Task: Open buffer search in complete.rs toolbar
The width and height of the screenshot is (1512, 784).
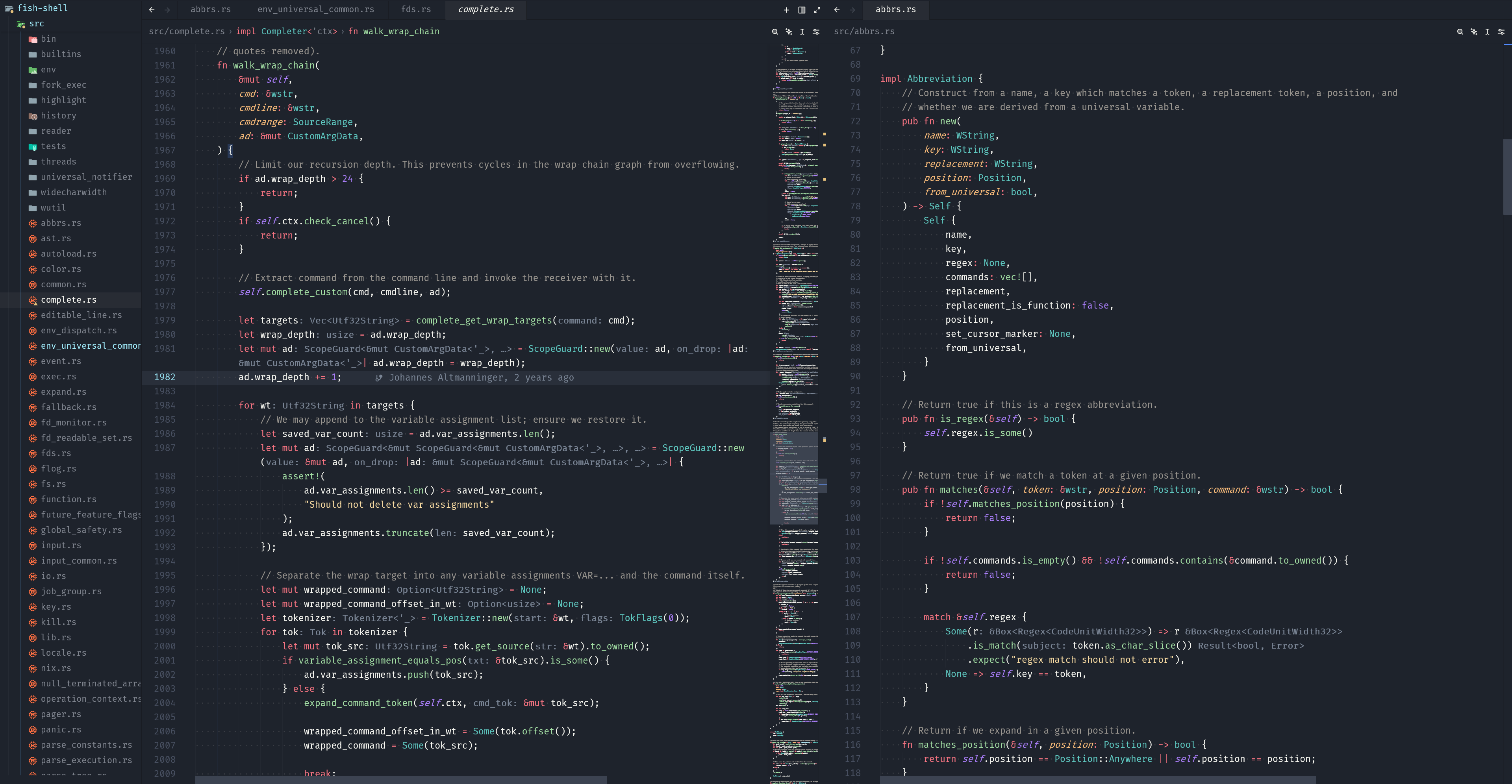Action: (x=775, y=32)
